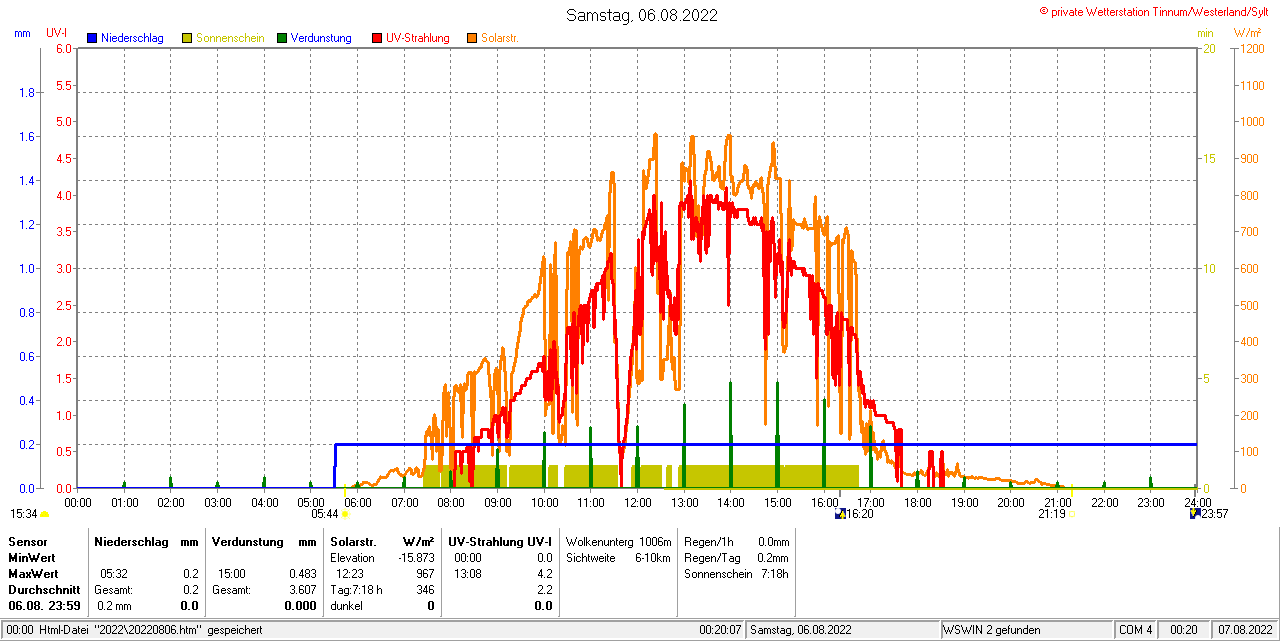Viewport: 1280px width, 641px height.
Task: Click the Wolkenunterg 1006m entry
Action: click(618, 541)
